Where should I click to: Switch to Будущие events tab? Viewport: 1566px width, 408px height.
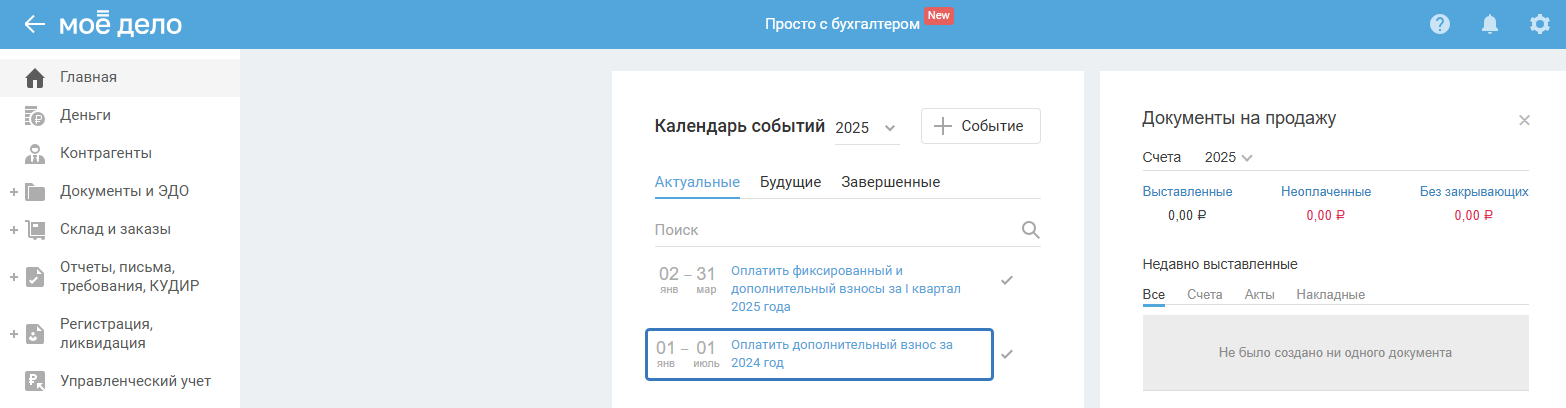pos(790,182)
